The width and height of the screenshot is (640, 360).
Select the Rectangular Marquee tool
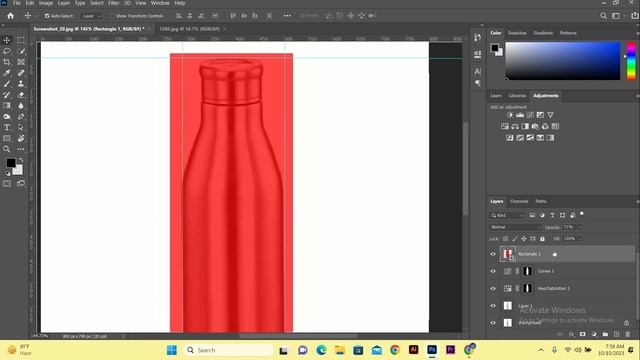21,40
